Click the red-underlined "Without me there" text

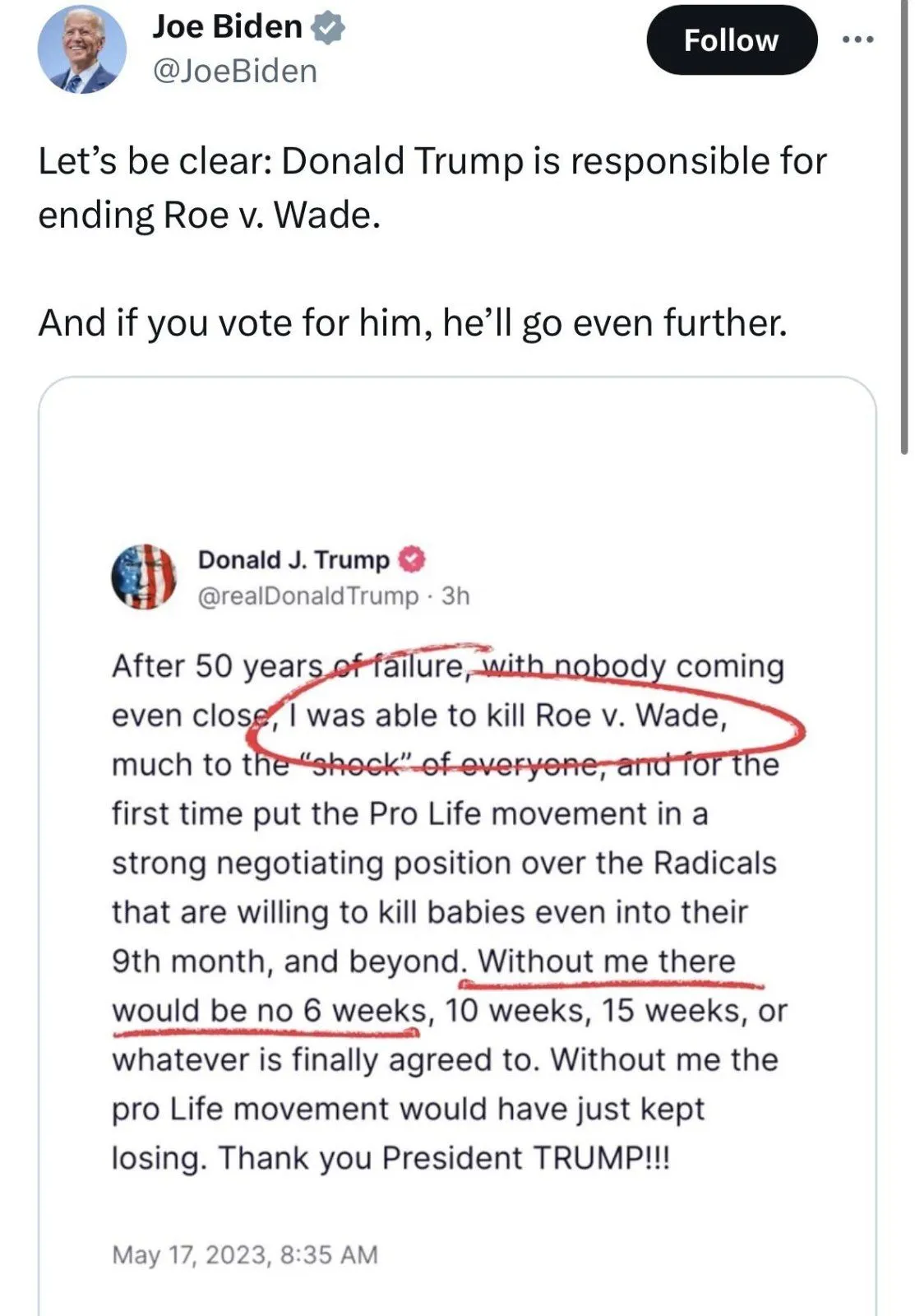[607, 962]
